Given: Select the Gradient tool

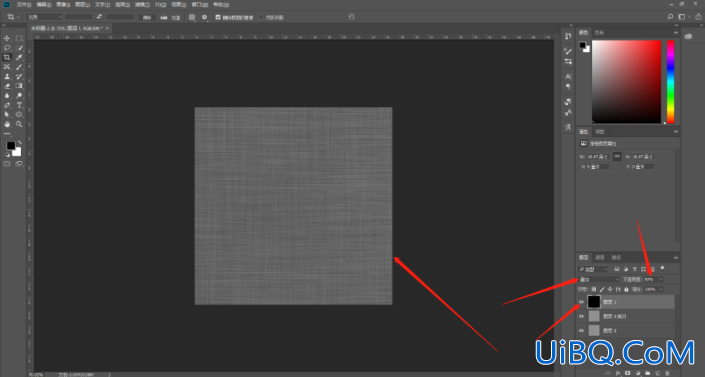Looking at the screenshot, I should 19,86.
